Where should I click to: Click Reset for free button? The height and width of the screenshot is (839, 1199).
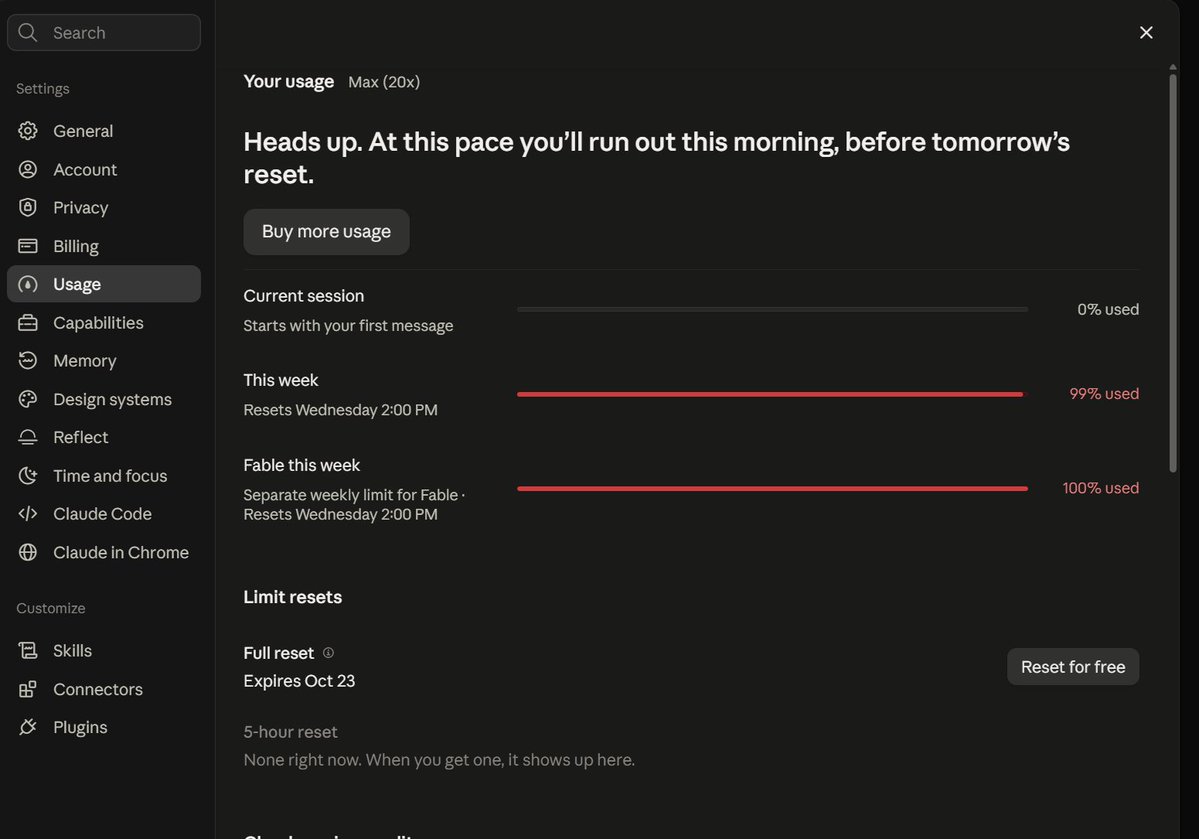tap(1073, 667)
